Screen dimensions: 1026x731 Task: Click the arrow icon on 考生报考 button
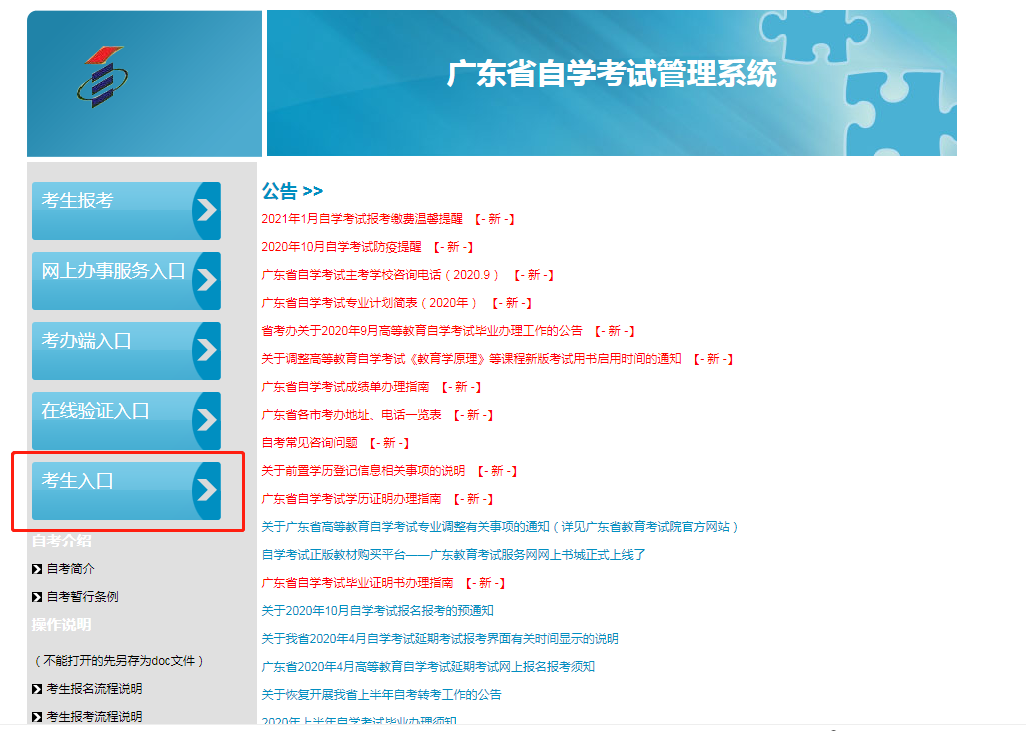pos(206,211)
